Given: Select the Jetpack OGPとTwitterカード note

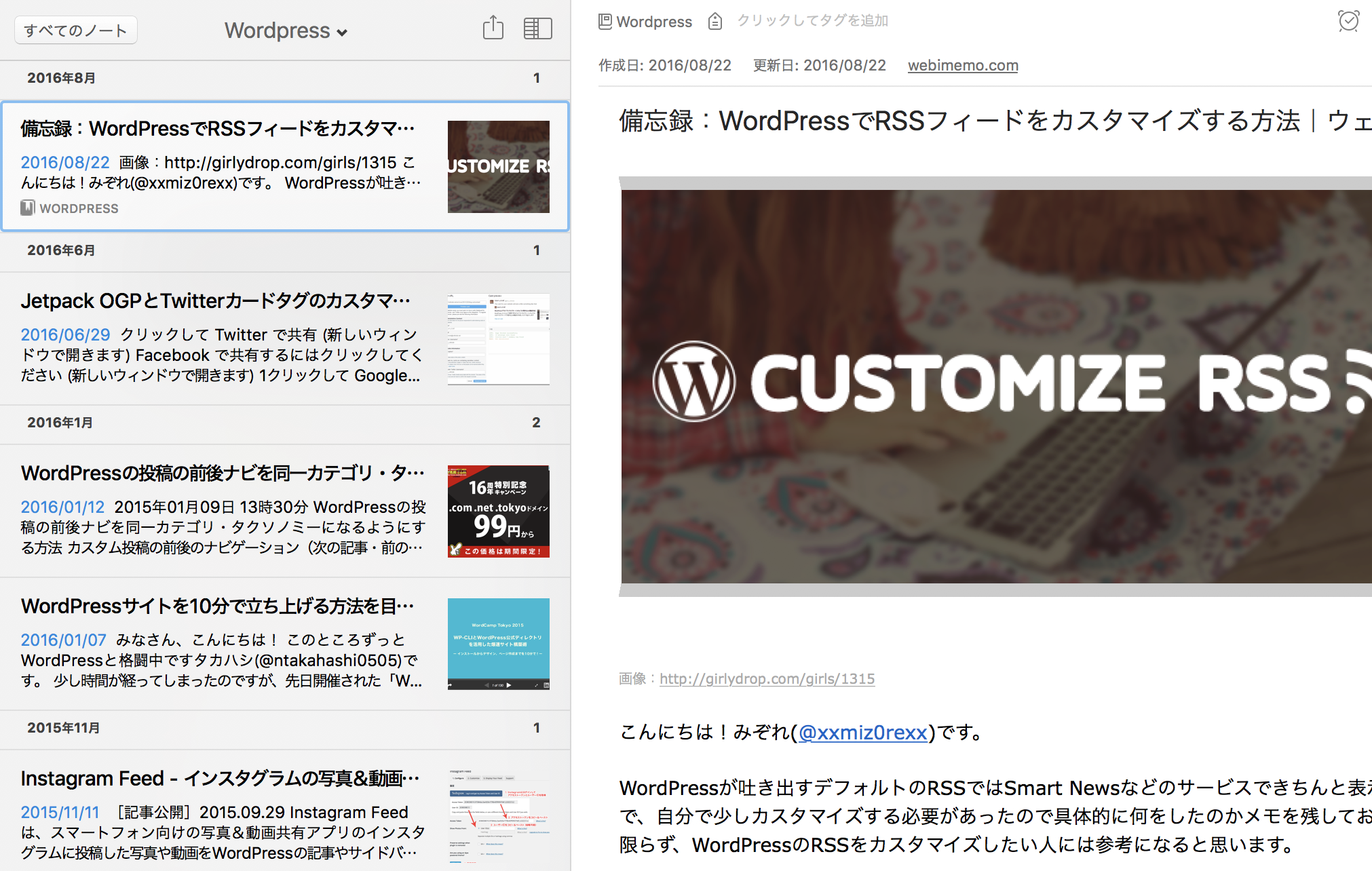Looking at the screenshot, I should pos(285,338).
